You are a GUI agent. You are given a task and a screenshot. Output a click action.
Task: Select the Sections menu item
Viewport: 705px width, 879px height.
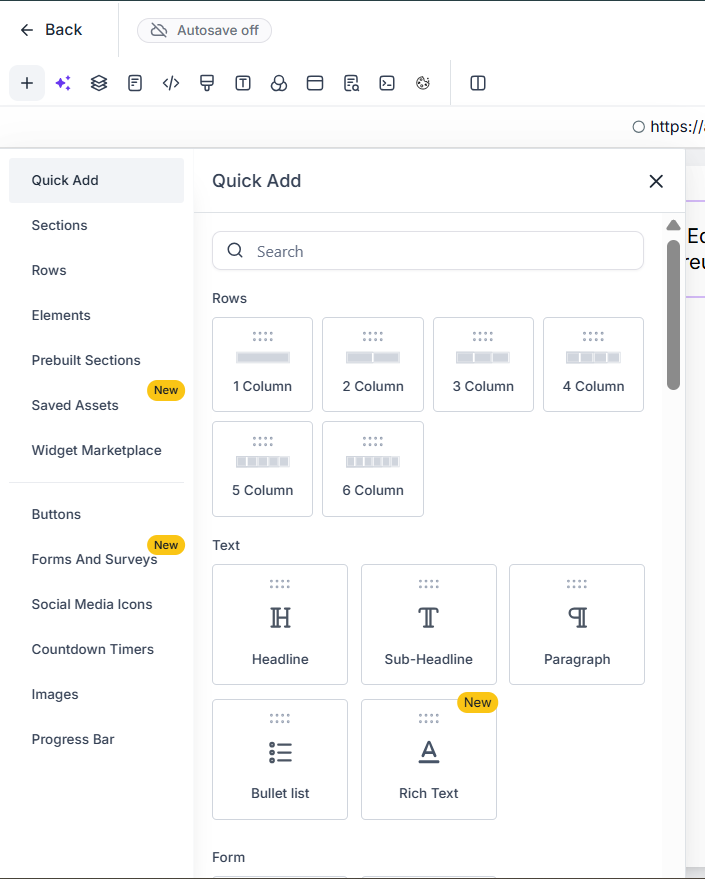click(x=60, y=225)
